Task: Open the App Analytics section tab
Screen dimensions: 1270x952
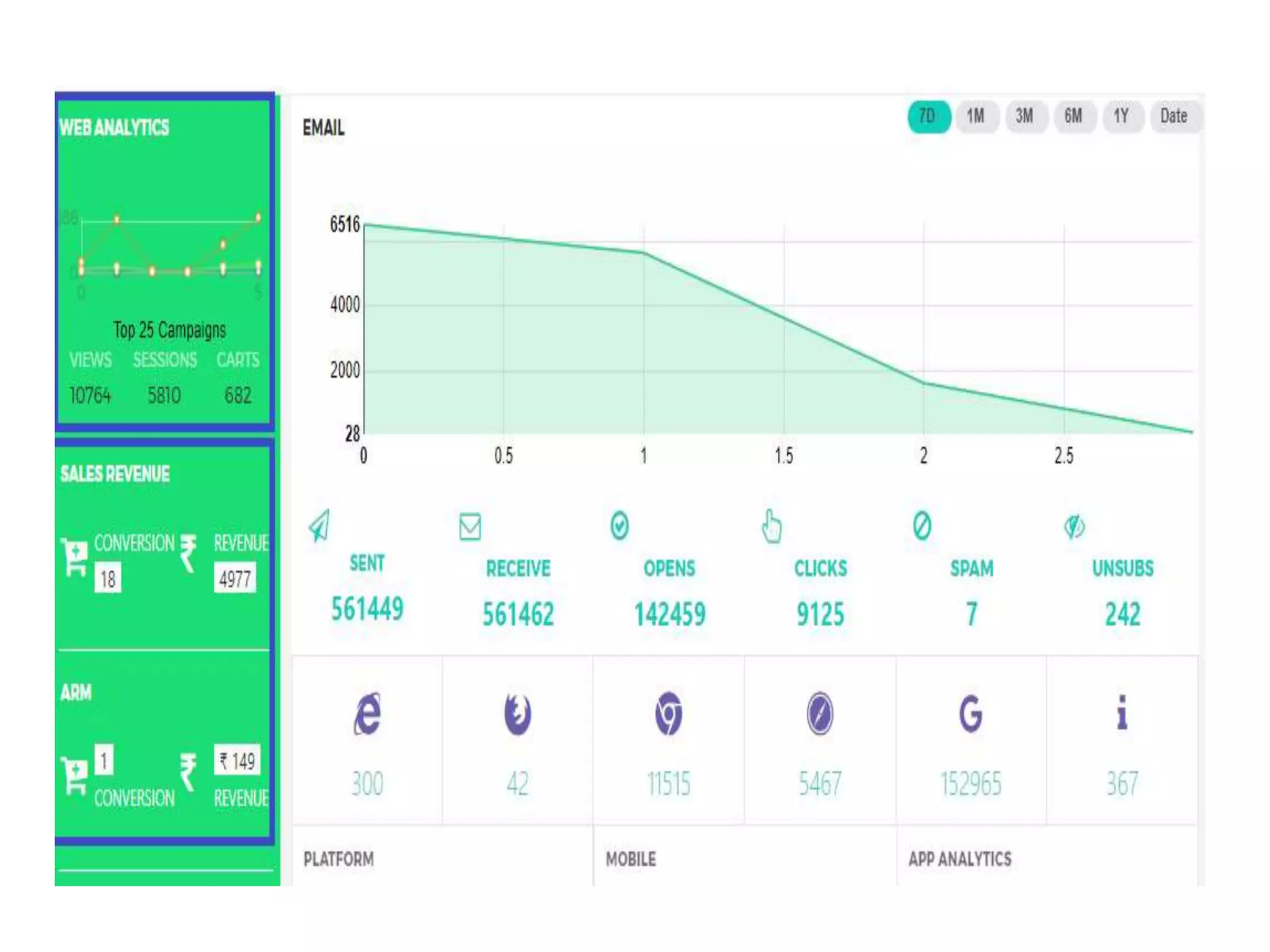Action: pos(960,859)
